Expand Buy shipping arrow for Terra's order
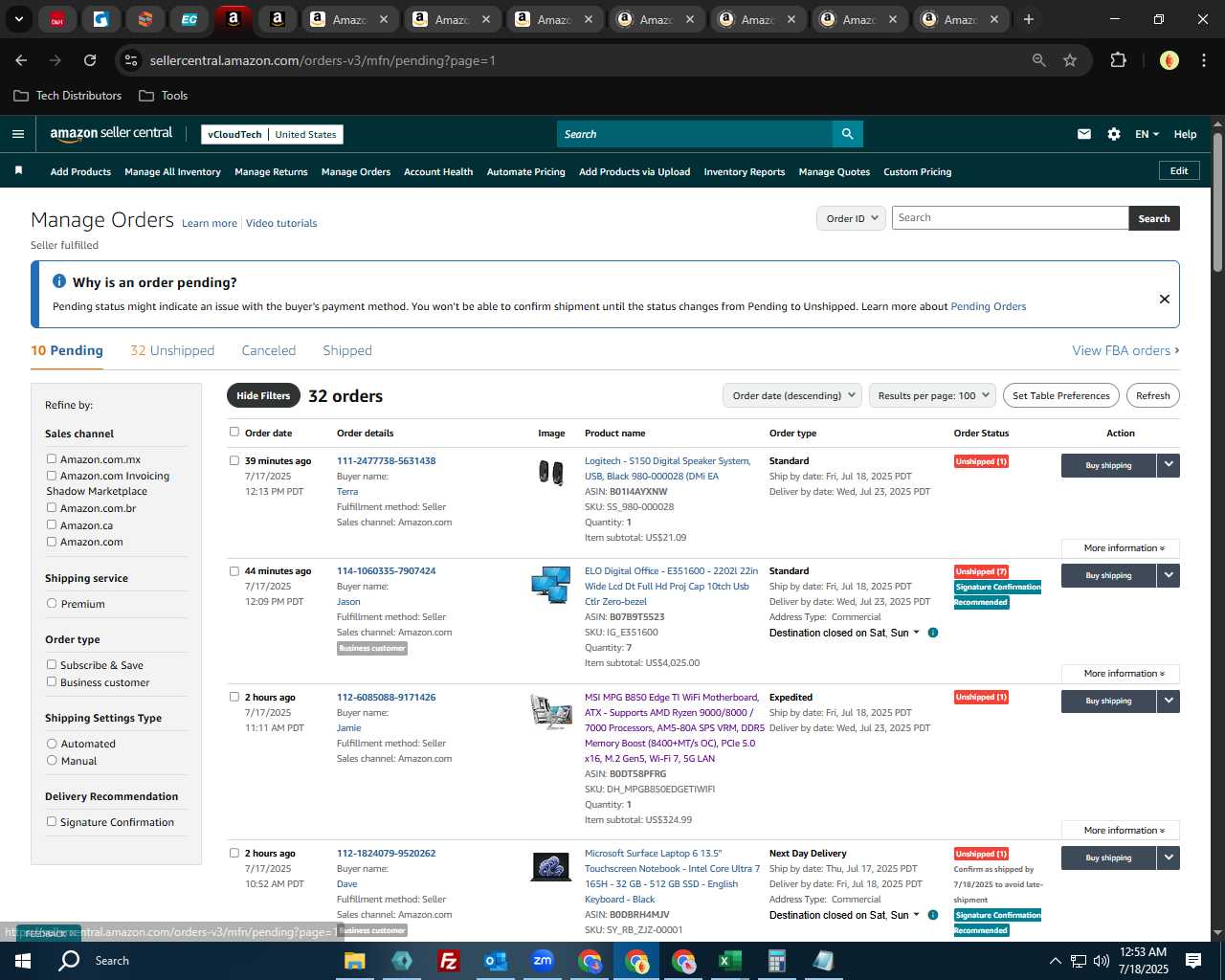1225x980 pixels. coord(1169,465)
